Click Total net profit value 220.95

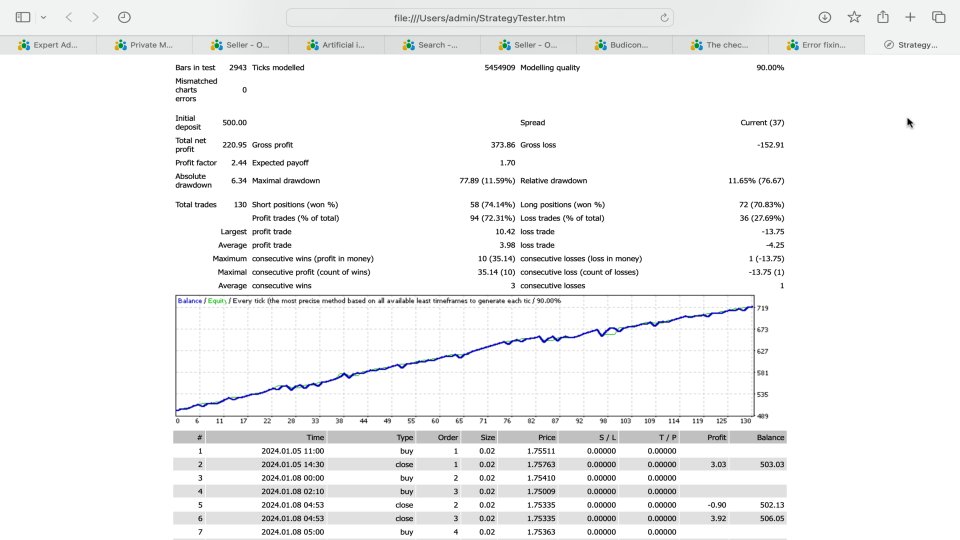(x=234, y=145)
